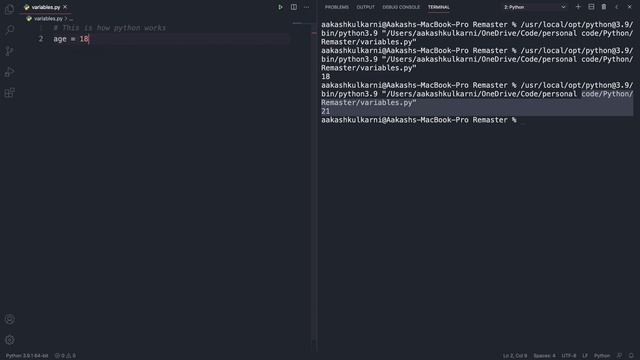This screenshot has height=360, width=640.
Task: Run Python file with play button
Action: (x=280, y=7)
